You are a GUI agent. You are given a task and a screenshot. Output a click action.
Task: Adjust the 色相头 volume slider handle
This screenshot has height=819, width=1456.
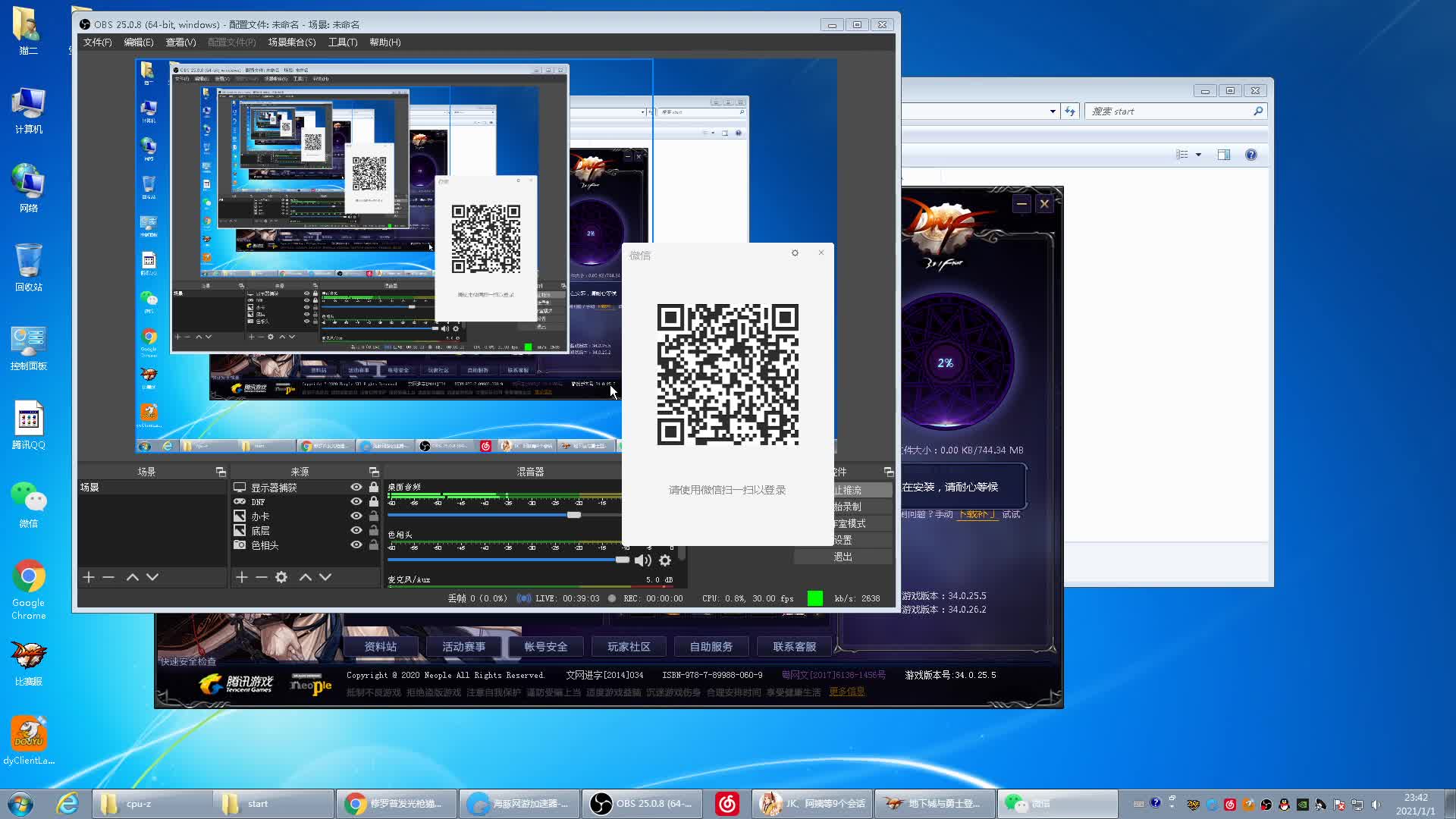(x=622, y=560)
